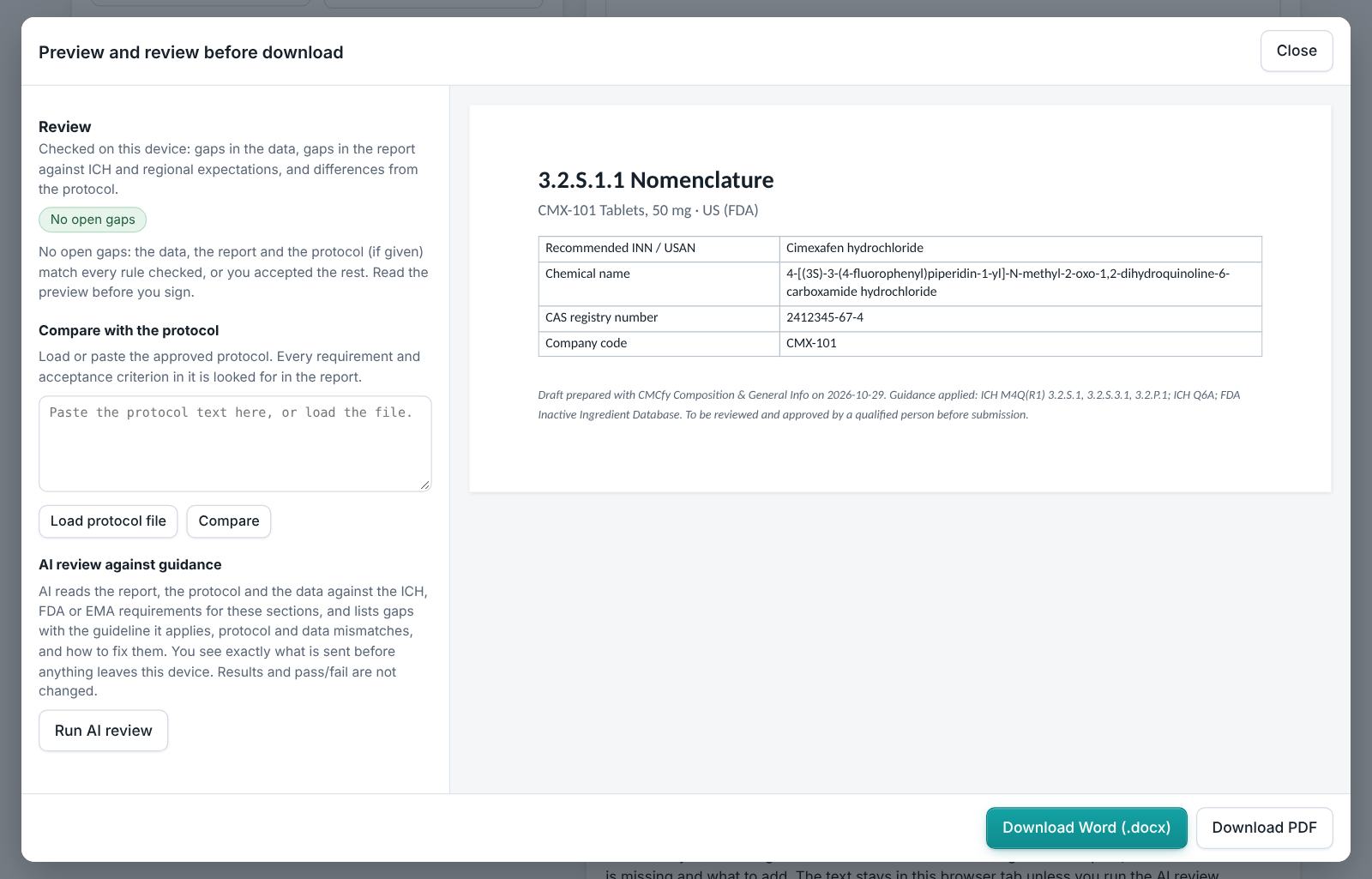Select the Cimexafen hydrochloride cell
Screen dimensions: 1372x879
click(x=1020, y=249)
